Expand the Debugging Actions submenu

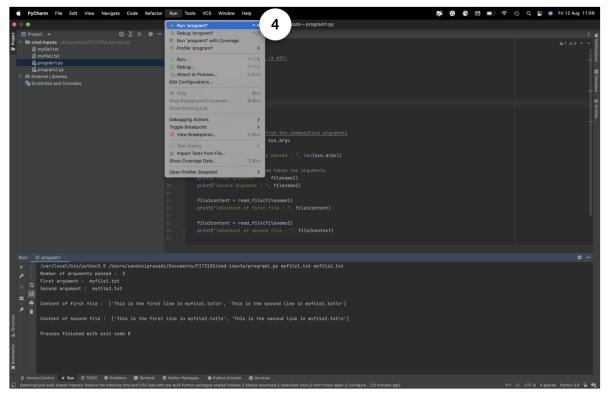(x=215, y=119)
